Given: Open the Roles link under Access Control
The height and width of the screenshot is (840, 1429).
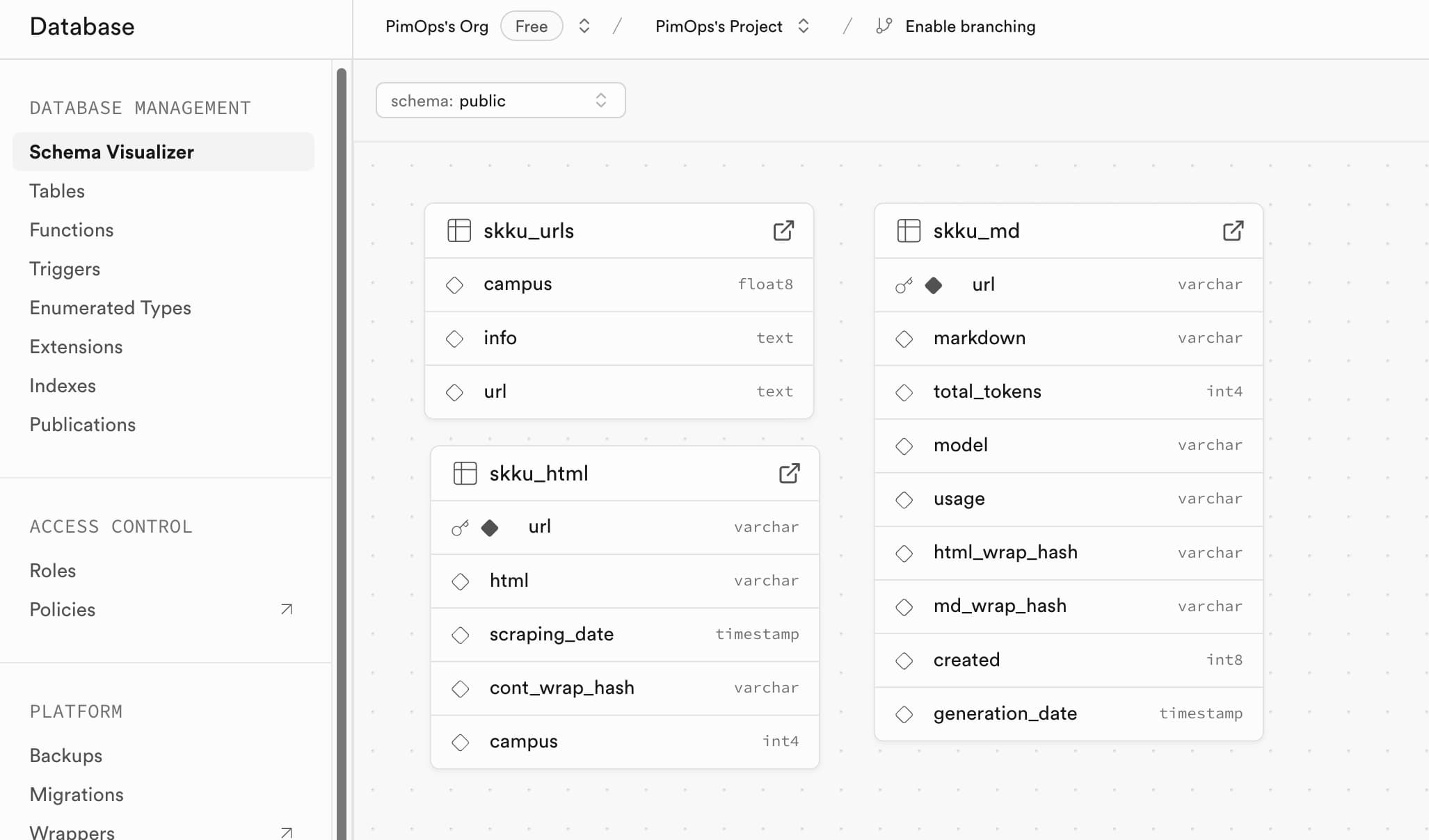Looking at the screenshot, I should (53, 571).
